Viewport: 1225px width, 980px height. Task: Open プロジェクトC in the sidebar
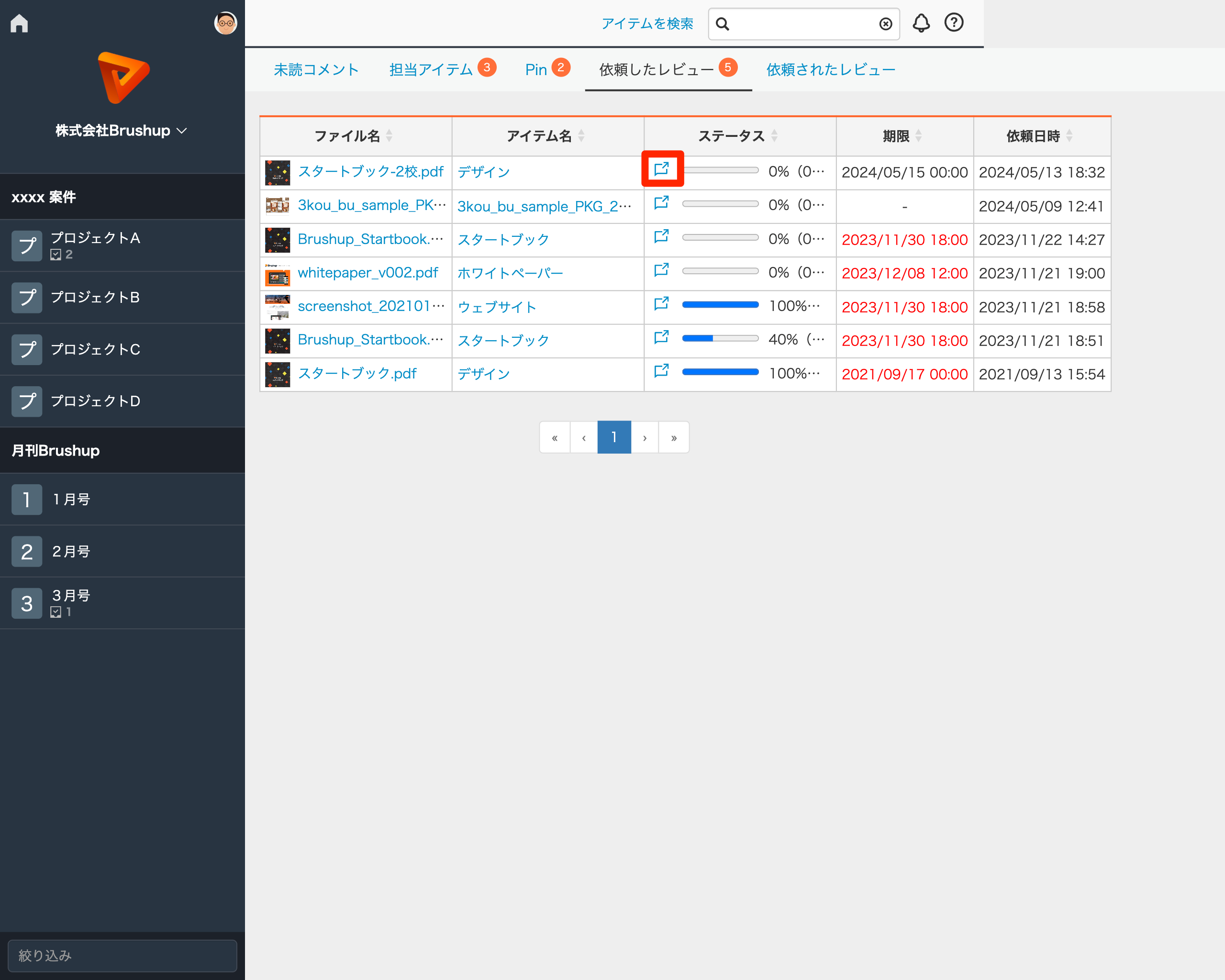(x=95, y=349)
